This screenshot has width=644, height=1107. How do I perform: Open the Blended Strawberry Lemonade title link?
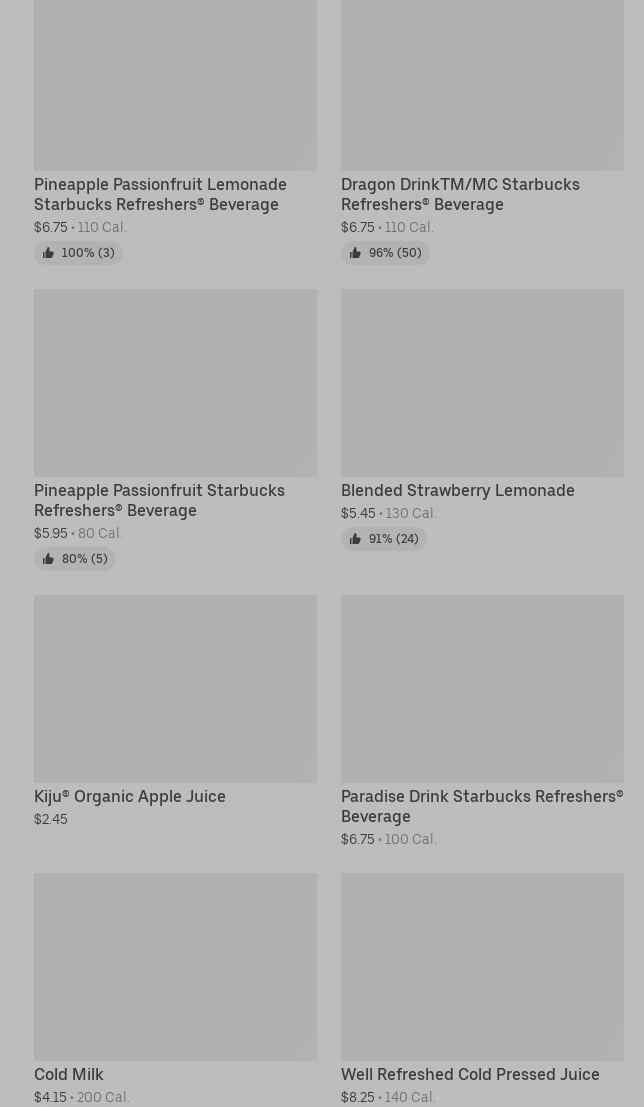[x=457, y=490]
